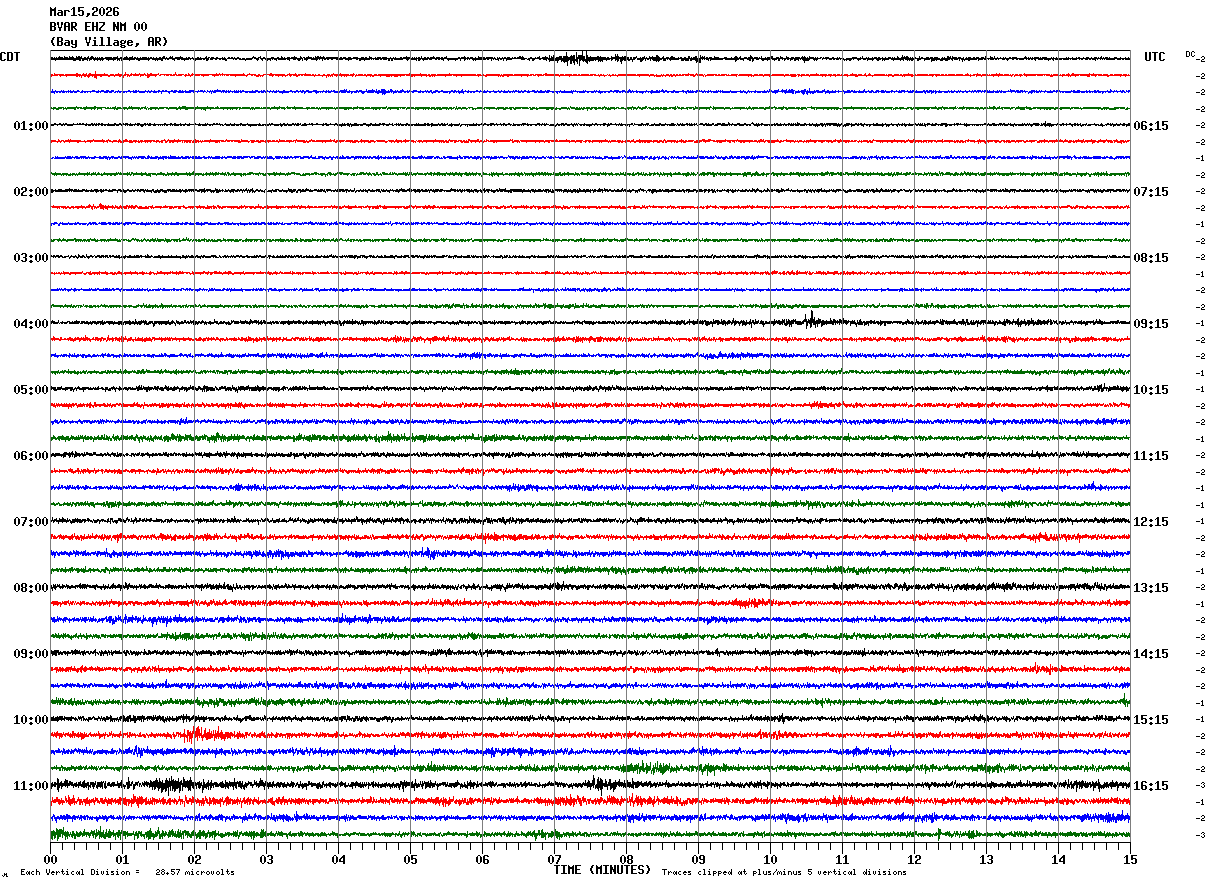Click minute '09' on the bottom time axis
The width and height of the screenshot is (1210, 886).
coord(698,859)
